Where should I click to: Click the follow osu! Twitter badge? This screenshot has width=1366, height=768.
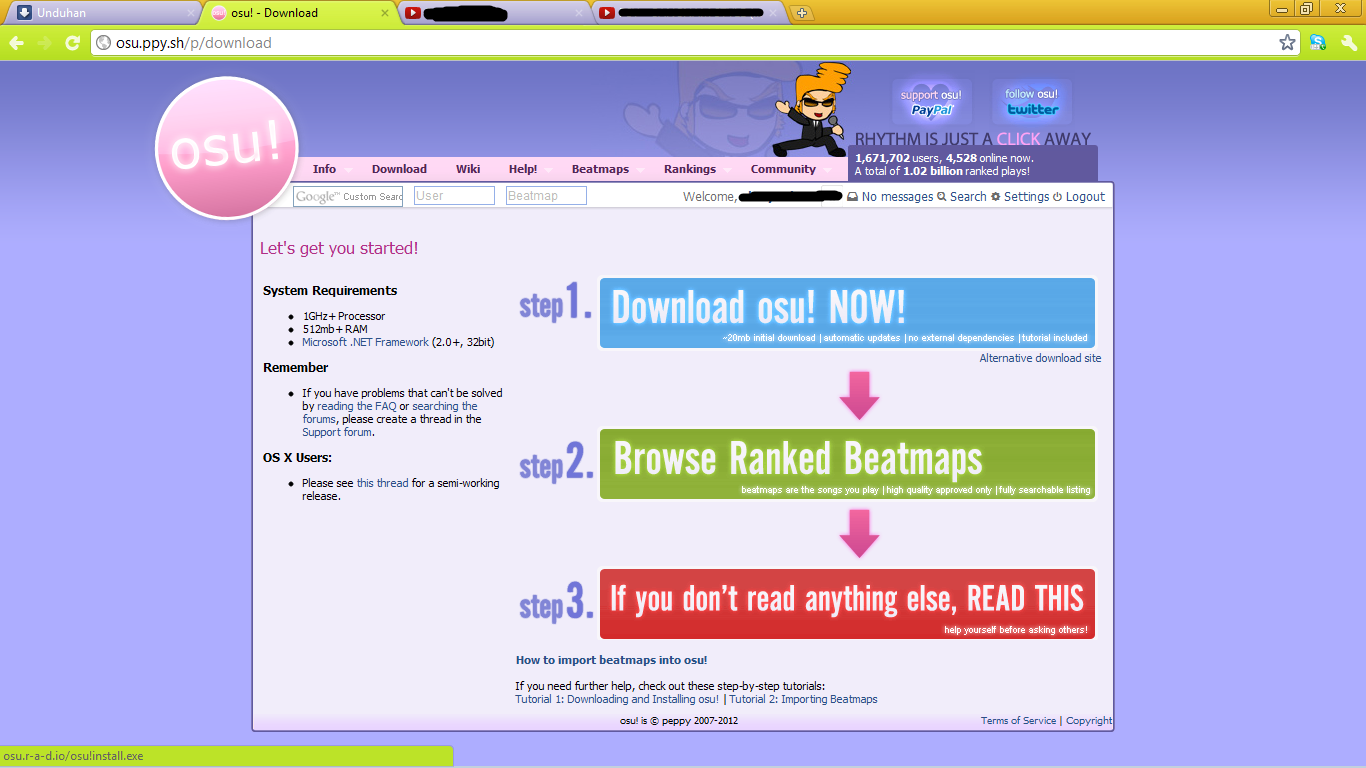coord(1032,101)
